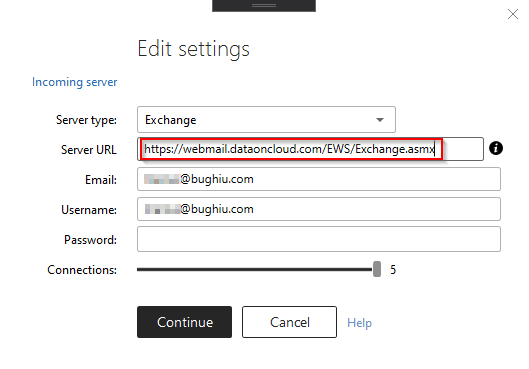Viewport: 529px width, 369px height.
Task: Focus the Username input field
Action: click(319, 209)
